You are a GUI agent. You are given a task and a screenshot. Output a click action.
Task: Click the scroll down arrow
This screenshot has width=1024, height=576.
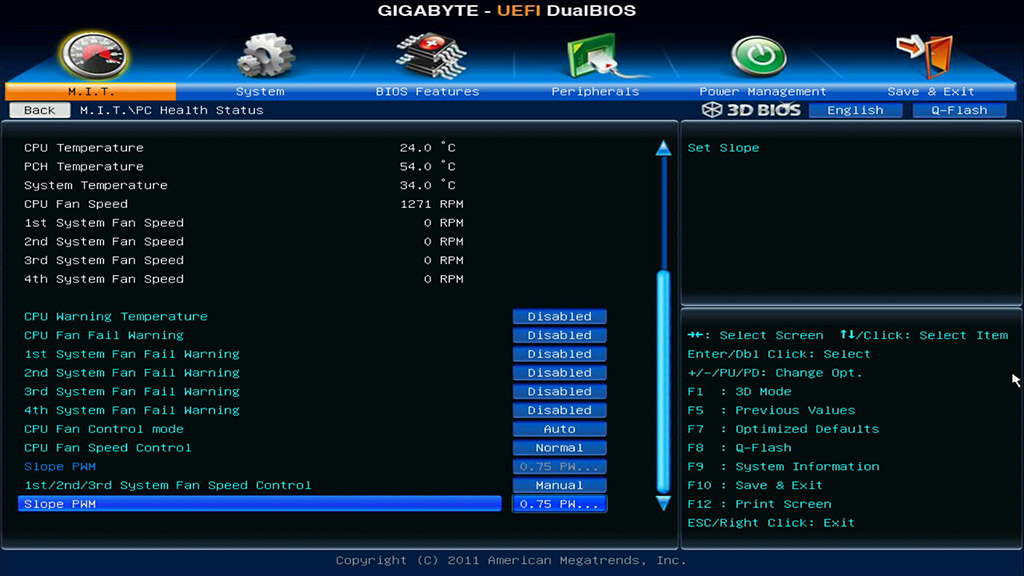click(x=664, y=503)
